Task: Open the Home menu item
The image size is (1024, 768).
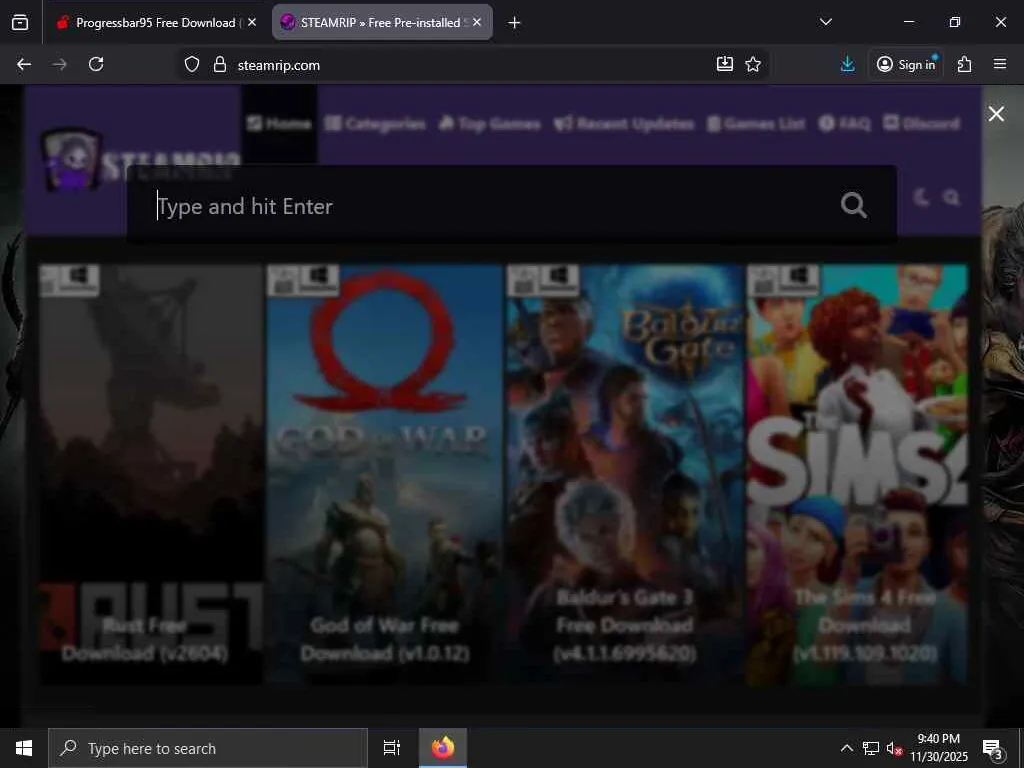Action: coord(280,123)
